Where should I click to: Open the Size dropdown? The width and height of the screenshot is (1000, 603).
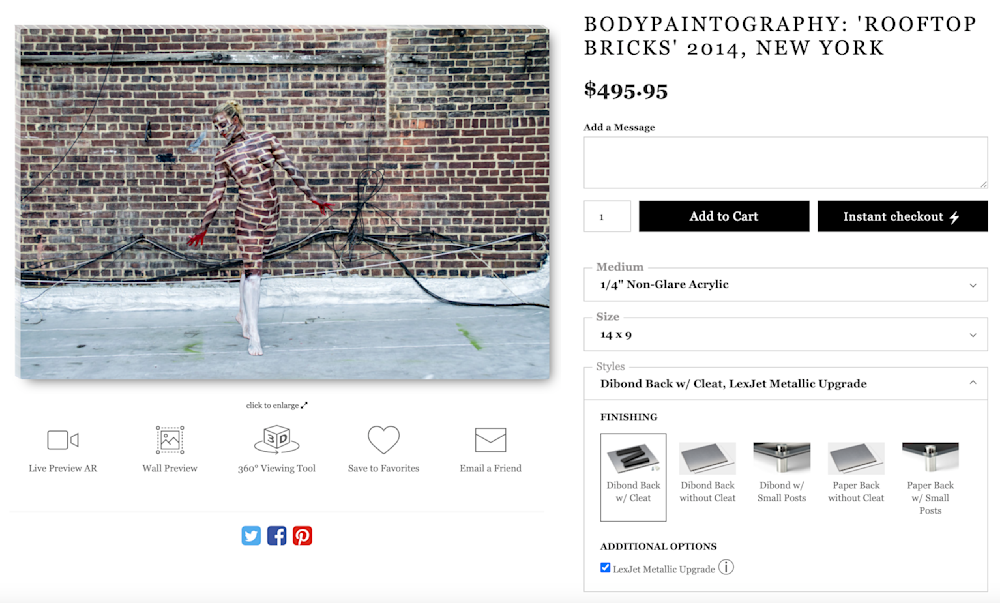[x=785, y=335]
